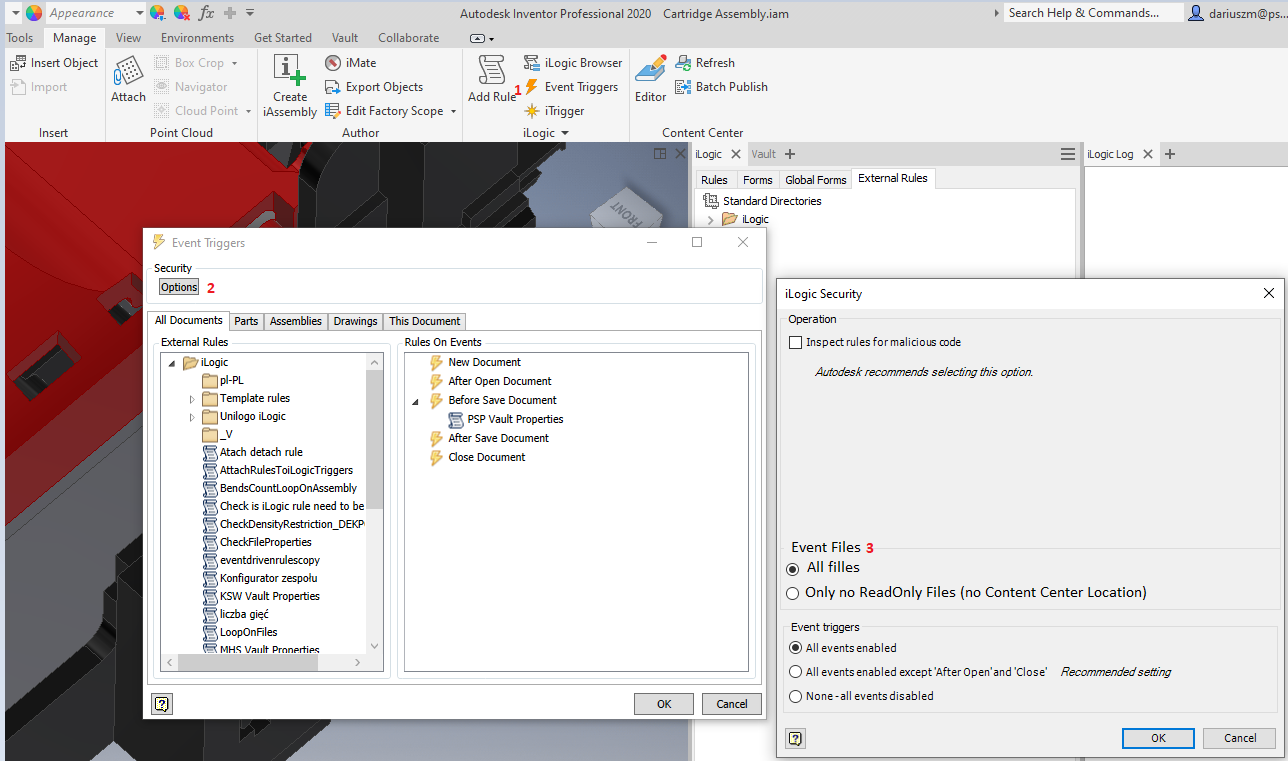
Task: Expand the Unilogo iLogic folder
Action: point(193,417)
